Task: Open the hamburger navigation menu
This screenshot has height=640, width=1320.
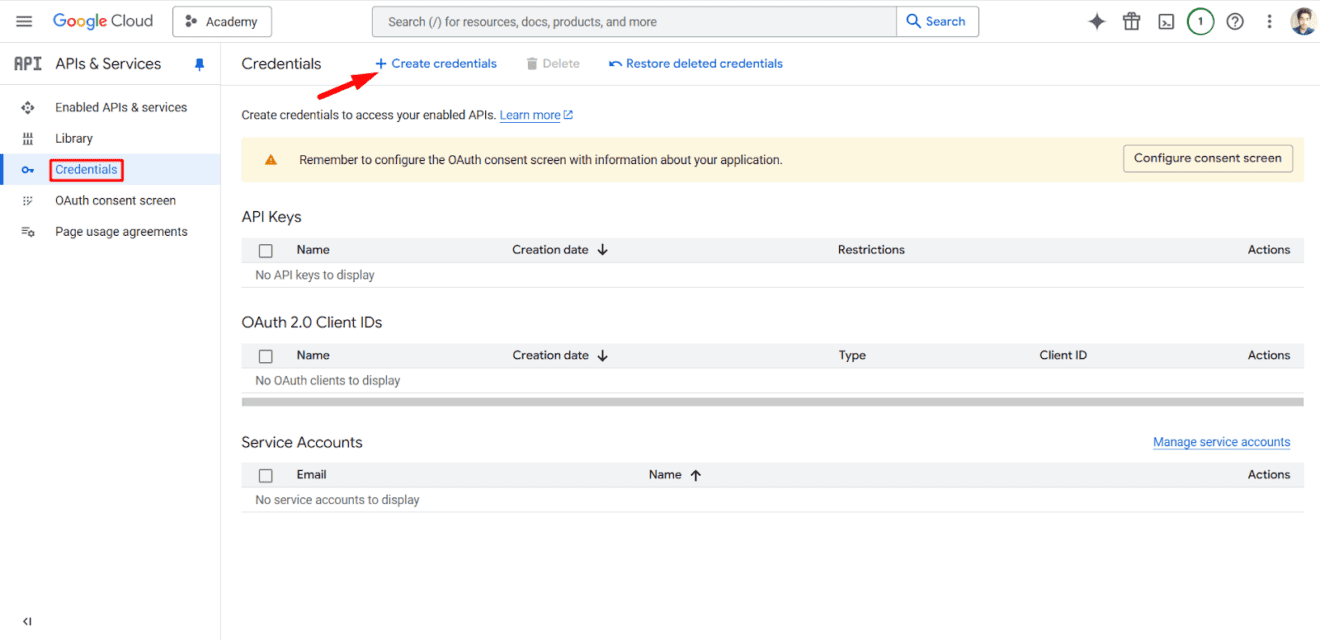Action: [24, 21]
